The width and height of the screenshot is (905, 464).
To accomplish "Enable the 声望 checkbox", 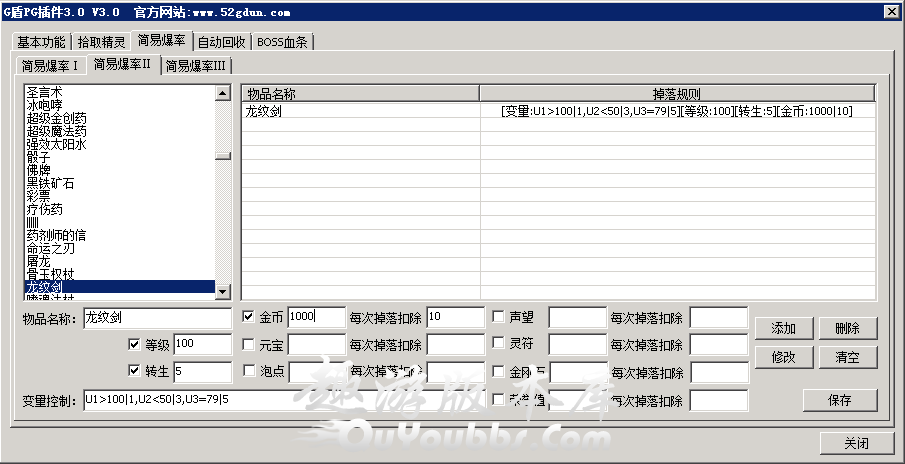I will [x=499, y=317].
